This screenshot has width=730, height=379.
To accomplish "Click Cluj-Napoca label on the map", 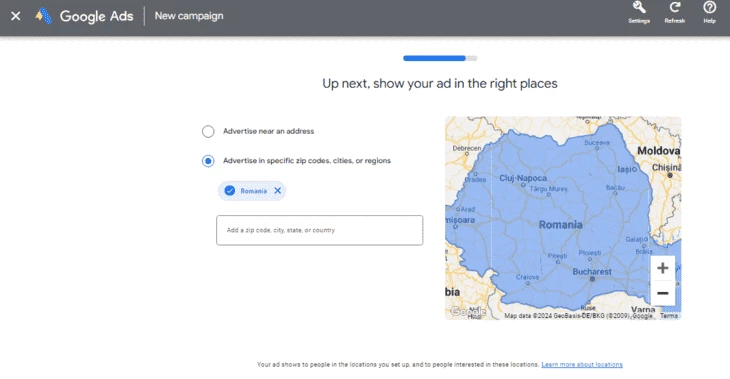I will 523,178.
